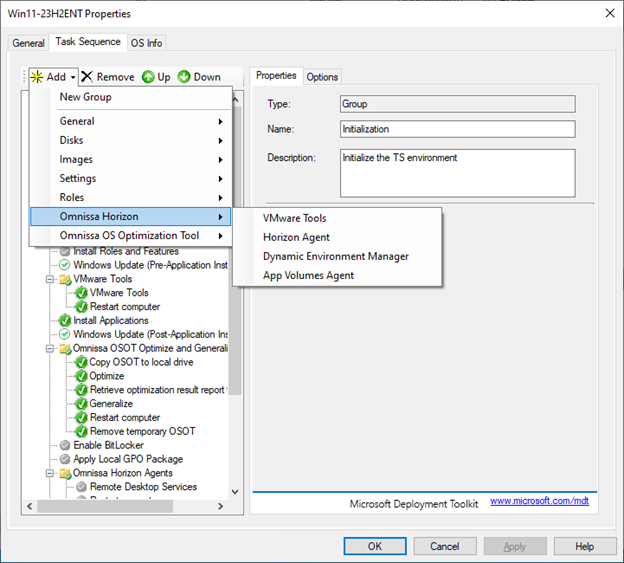Click the Name field containing Initialization
This screenshot has height=563, width=624.
click(x=457, y=129)
